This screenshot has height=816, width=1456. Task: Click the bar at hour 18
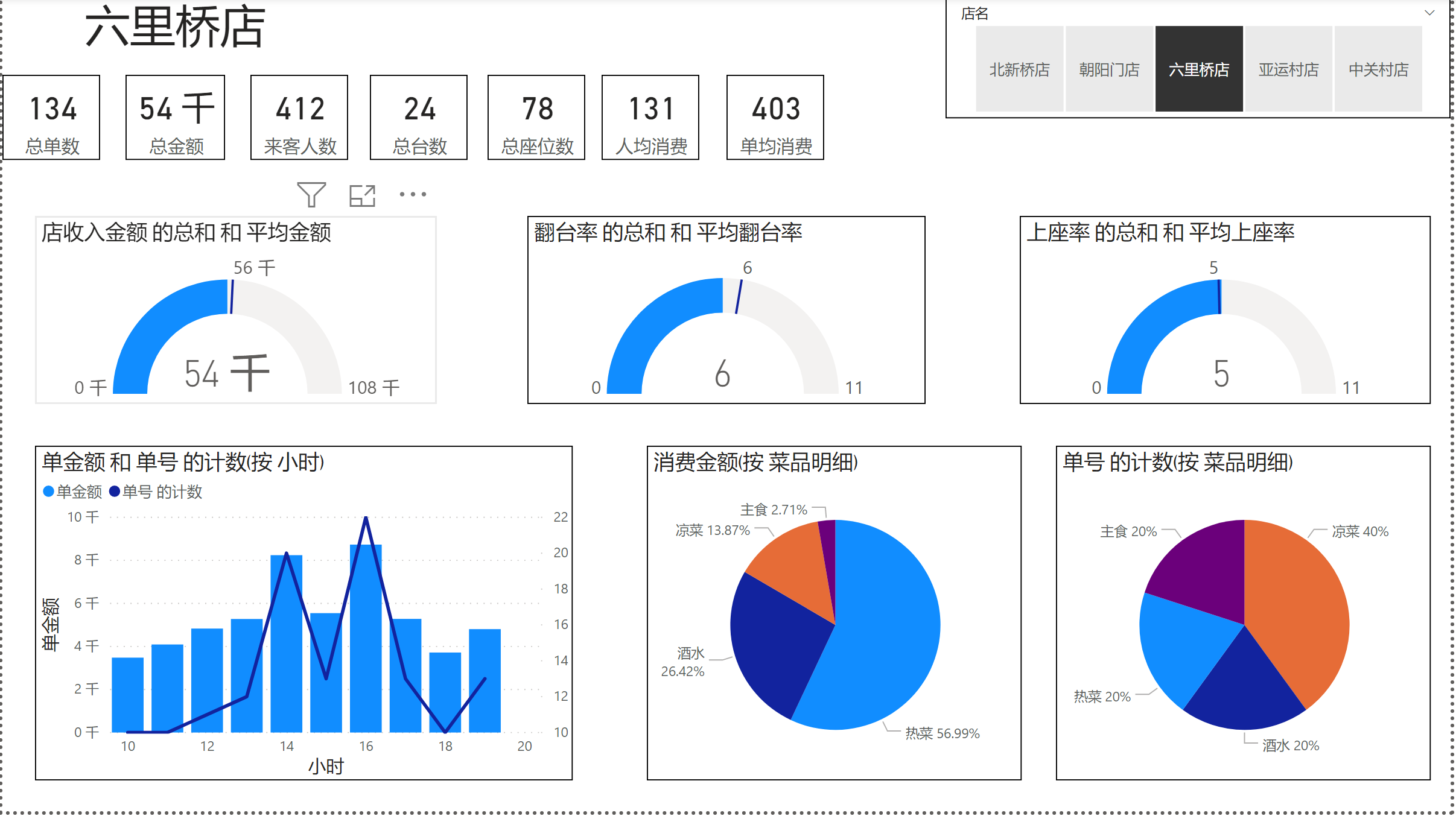point(445,692)
